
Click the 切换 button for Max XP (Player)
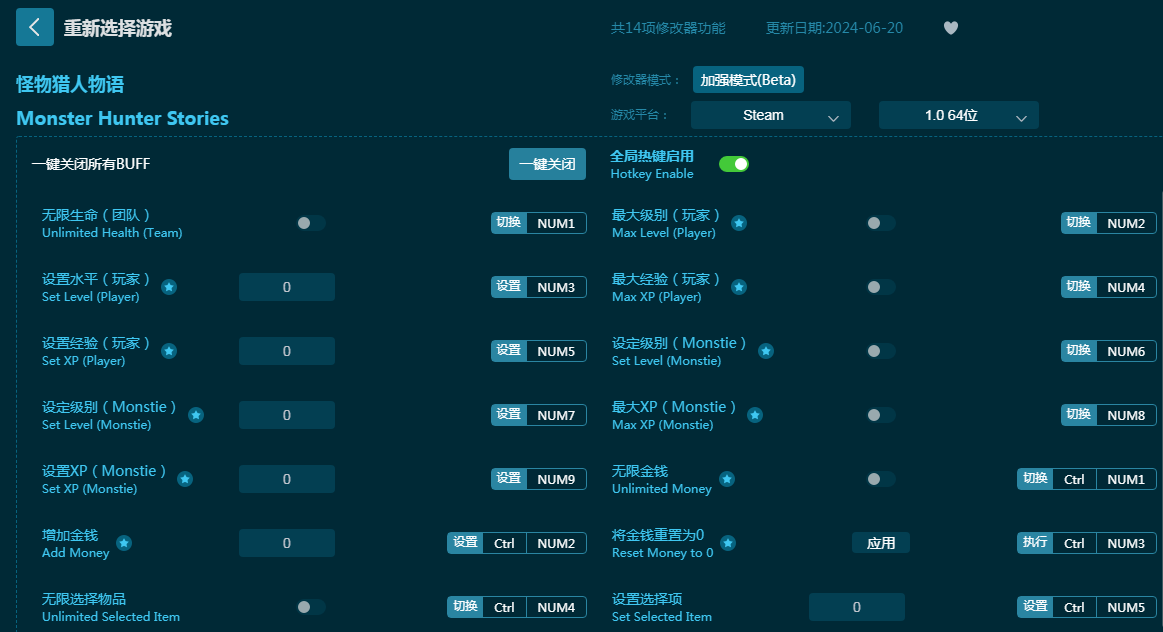(1078, 286)
